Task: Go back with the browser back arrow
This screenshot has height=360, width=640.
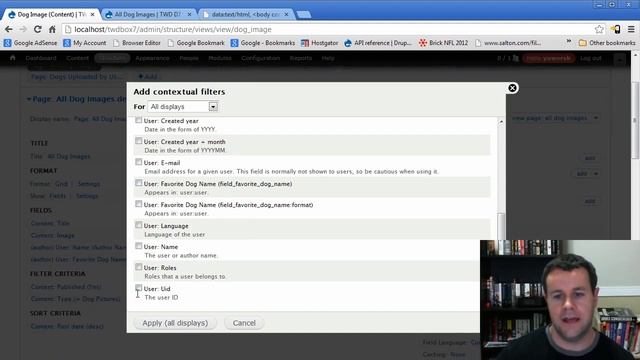Action: coord(9,29)
